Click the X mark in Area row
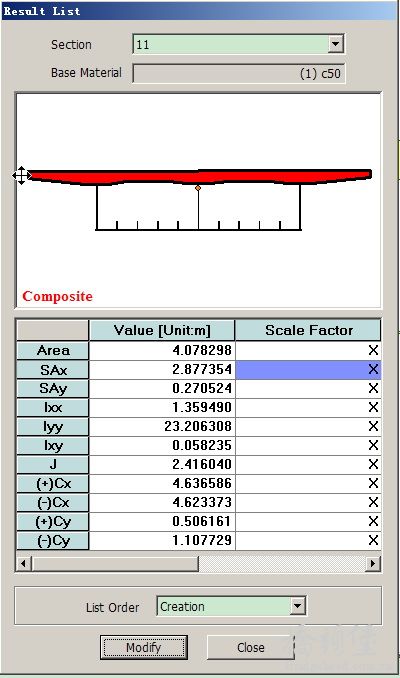The image size is (400, 678). pos(373,350)
